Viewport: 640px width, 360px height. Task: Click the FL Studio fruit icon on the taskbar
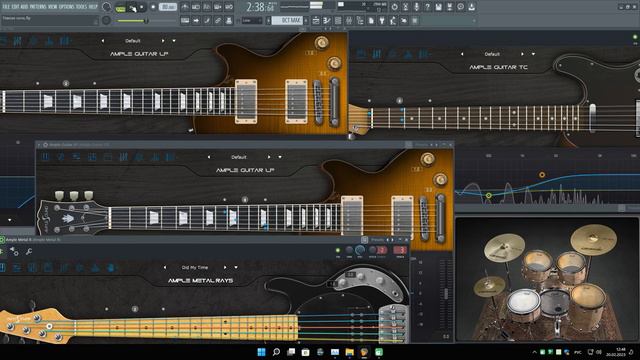(x=364, y=352)
